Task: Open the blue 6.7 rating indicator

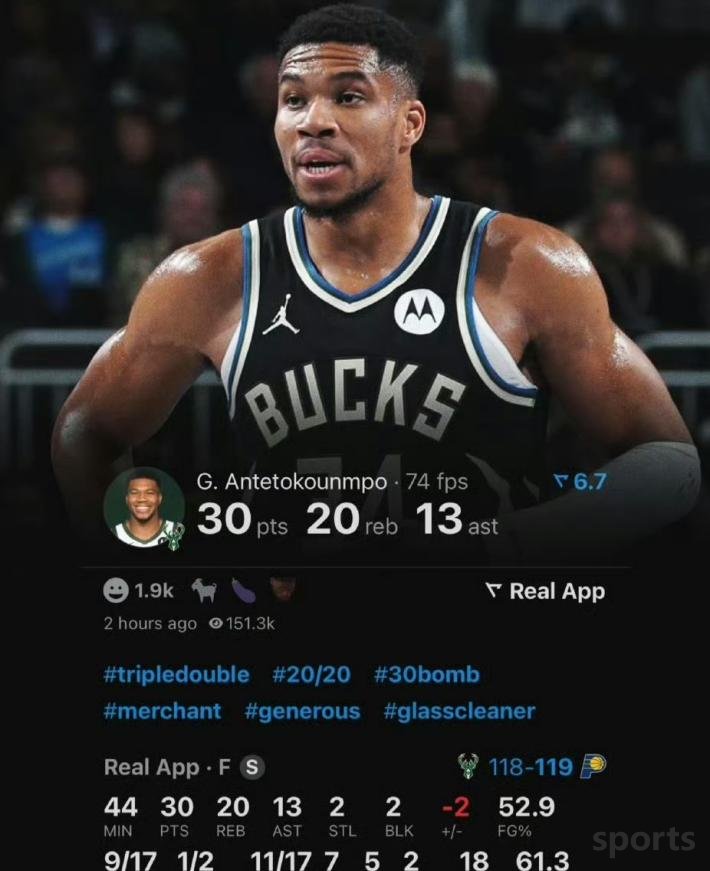Action: click(580, 481)
